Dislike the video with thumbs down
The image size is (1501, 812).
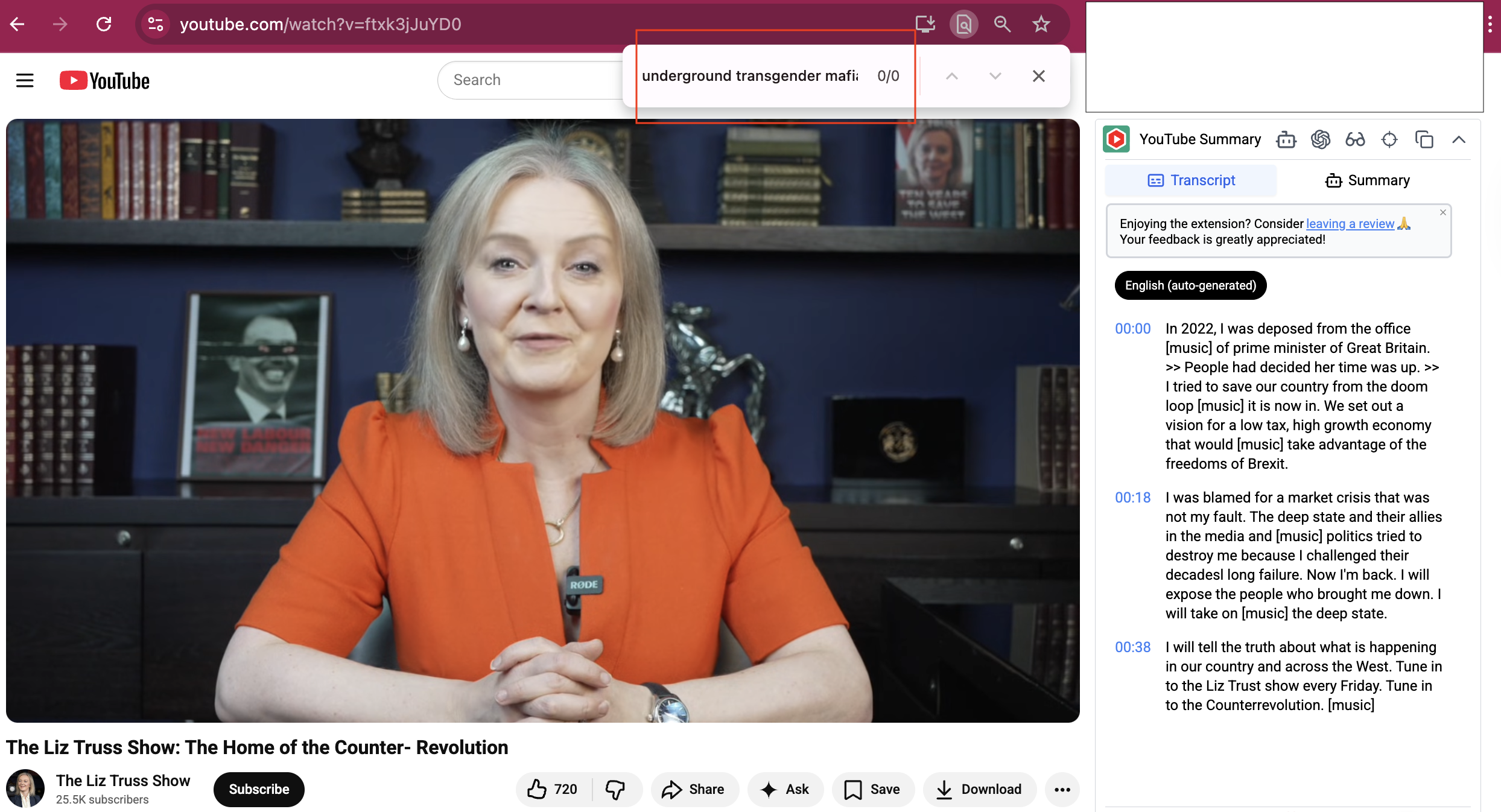(615, 789)
